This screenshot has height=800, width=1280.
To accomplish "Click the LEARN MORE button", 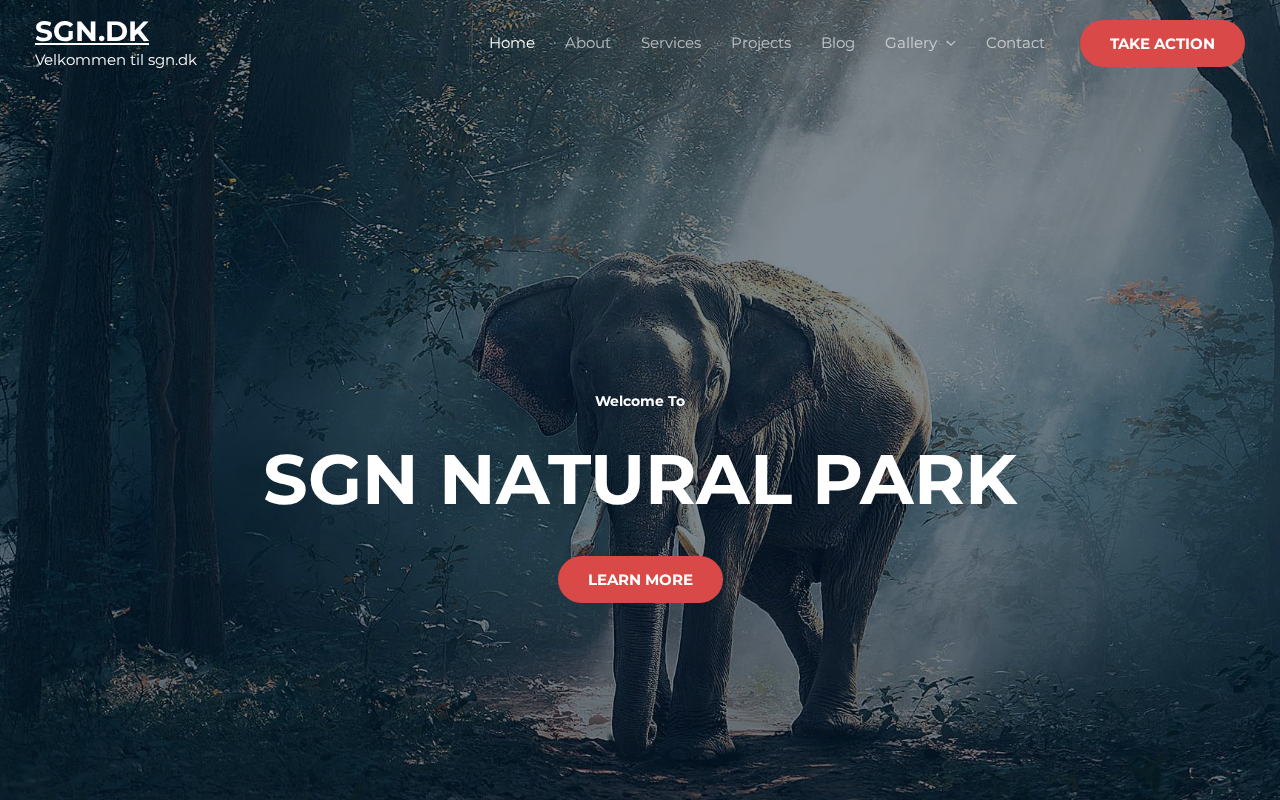I will (640, 580).
